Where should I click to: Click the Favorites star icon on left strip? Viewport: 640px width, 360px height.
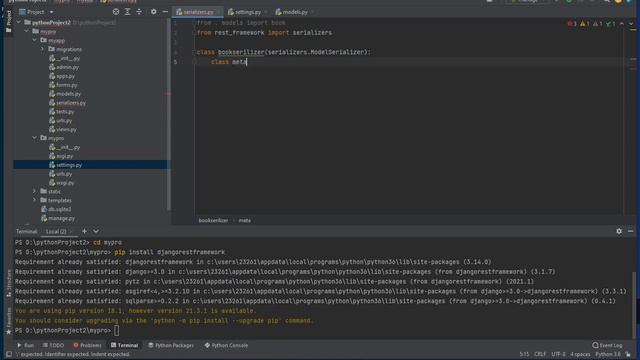tap(9, 332)
